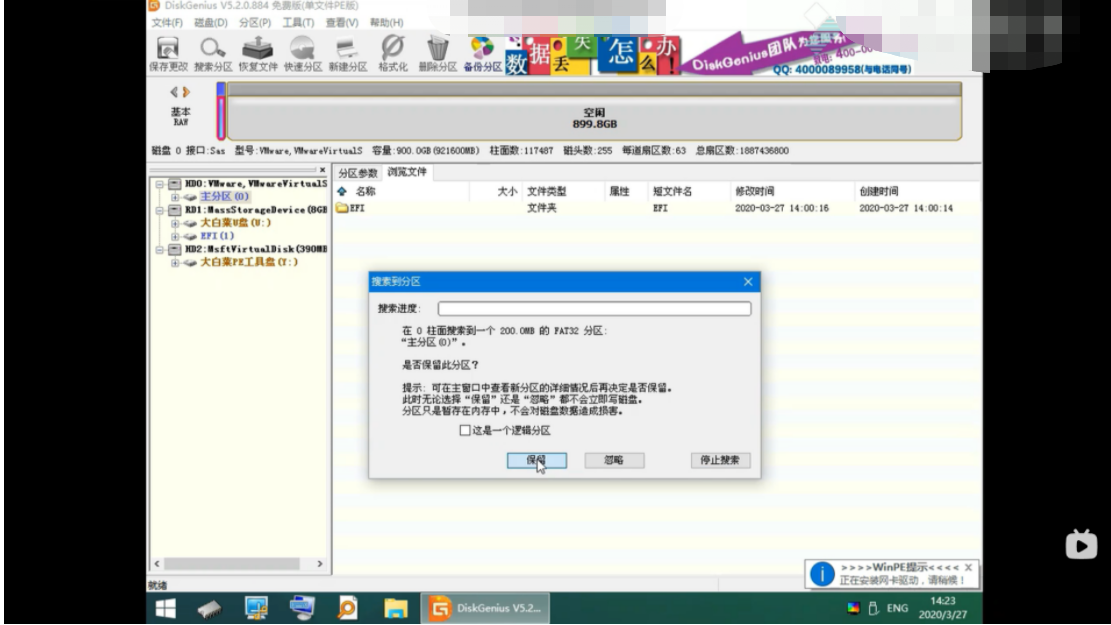
Task: Click the video play overlay icon
Action: coord(1081,544)
